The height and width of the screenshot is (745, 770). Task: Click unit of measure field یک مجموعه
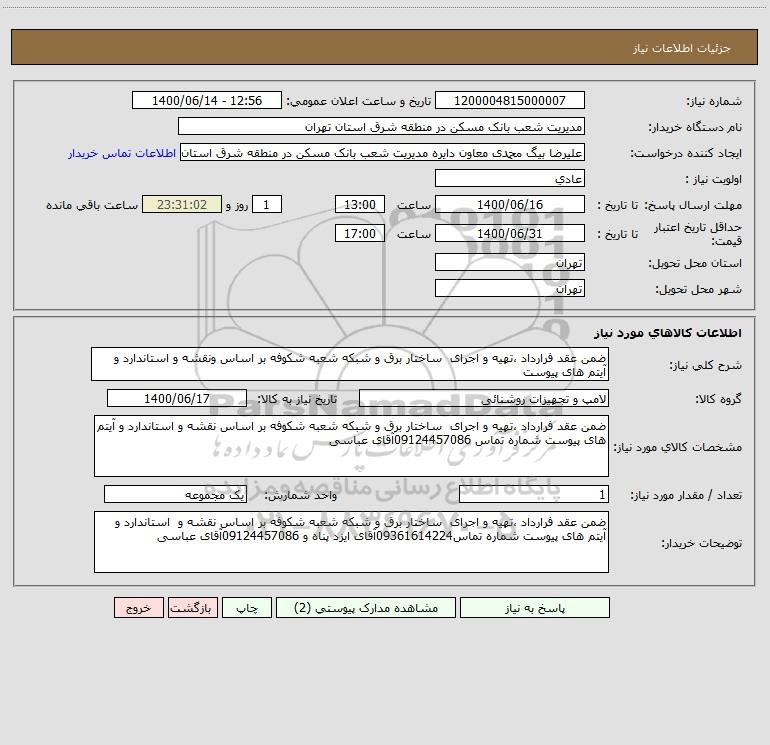click(x=175, y=495)
